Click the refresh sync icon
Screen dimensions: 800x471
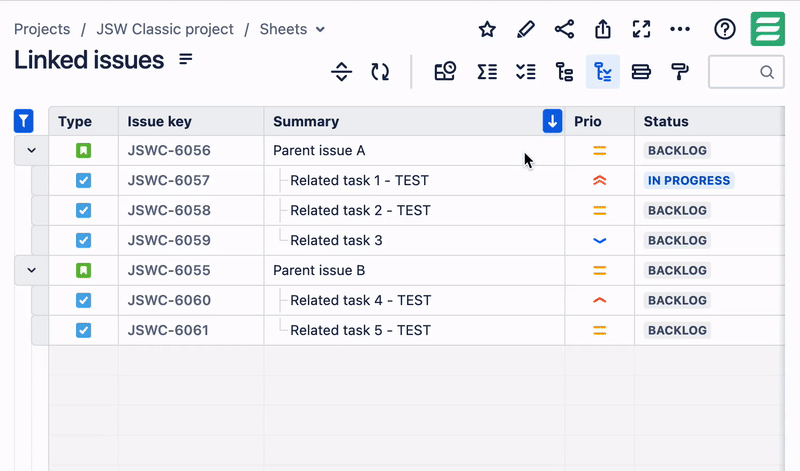coord(380,72)
